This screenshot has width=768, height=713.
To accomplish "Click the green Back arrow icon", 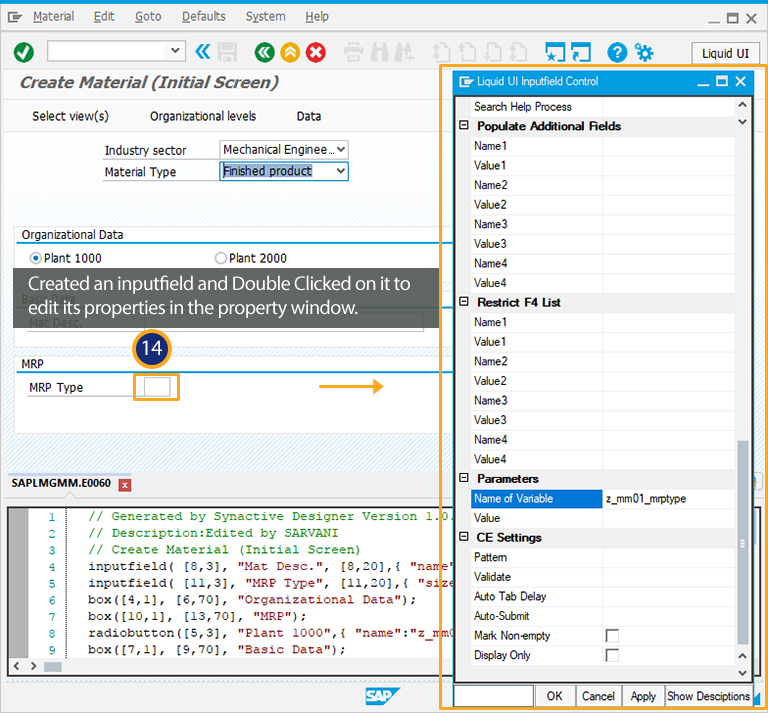I will [264, 52].
